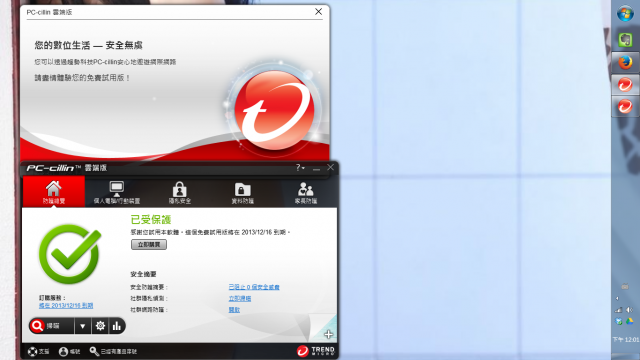Open settings via the gear icon
Image resolution: width=640 pixels, height=360 pixels.
[x=100, y=326]
